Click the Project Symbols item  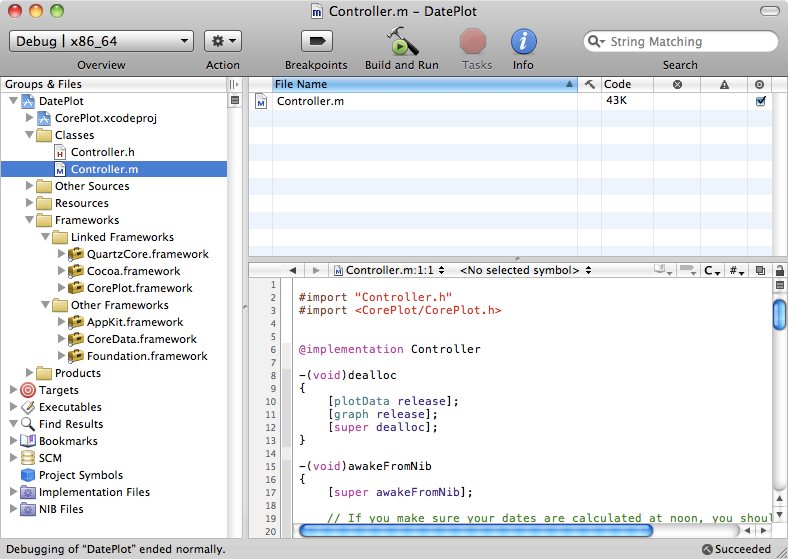tap(80, 475)
